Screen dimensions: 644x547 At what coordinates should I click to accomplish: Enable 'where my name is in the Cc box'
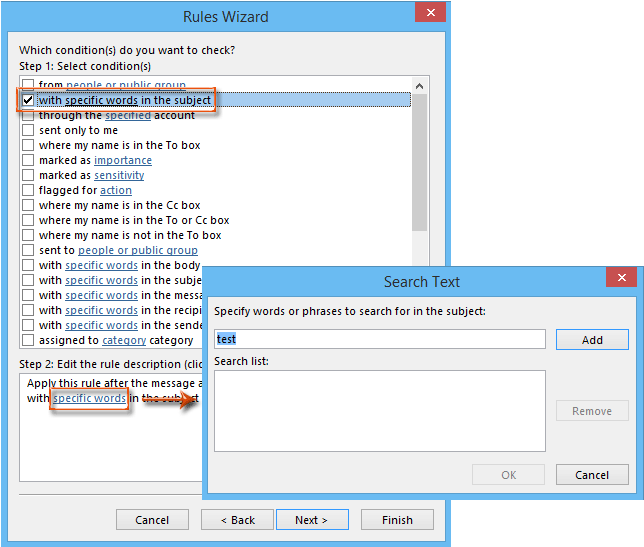coord(28,205)
